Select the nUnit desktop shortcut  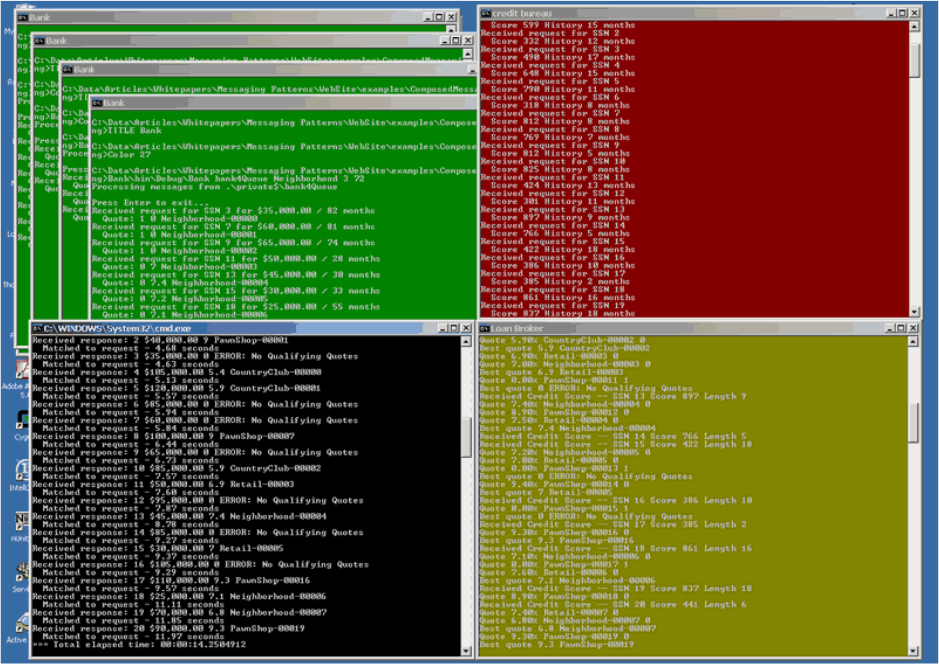coord(20,525)
